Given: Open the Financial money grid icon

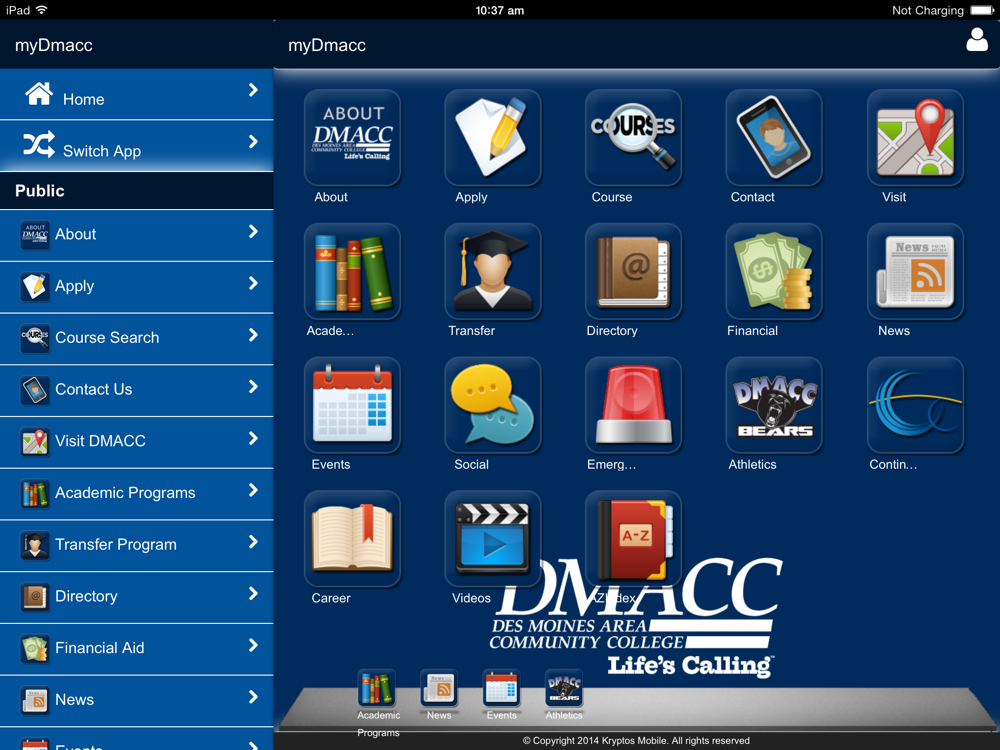Looking at the screenshot, I should coord(774,271).
